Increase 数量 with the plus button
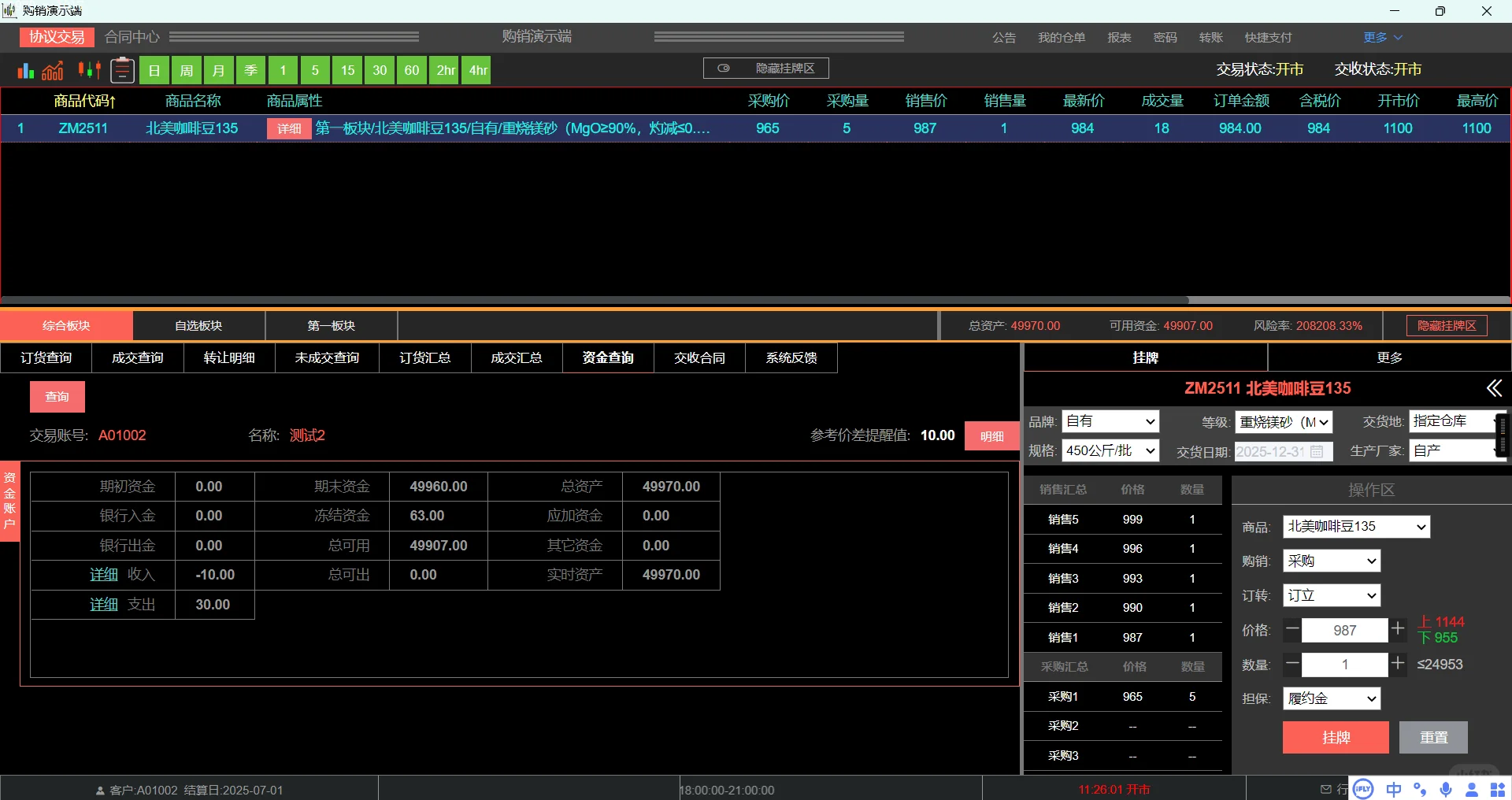The width and height of the screenshot is (1512, 800). pyautogui.click(x=1398, y=664)
